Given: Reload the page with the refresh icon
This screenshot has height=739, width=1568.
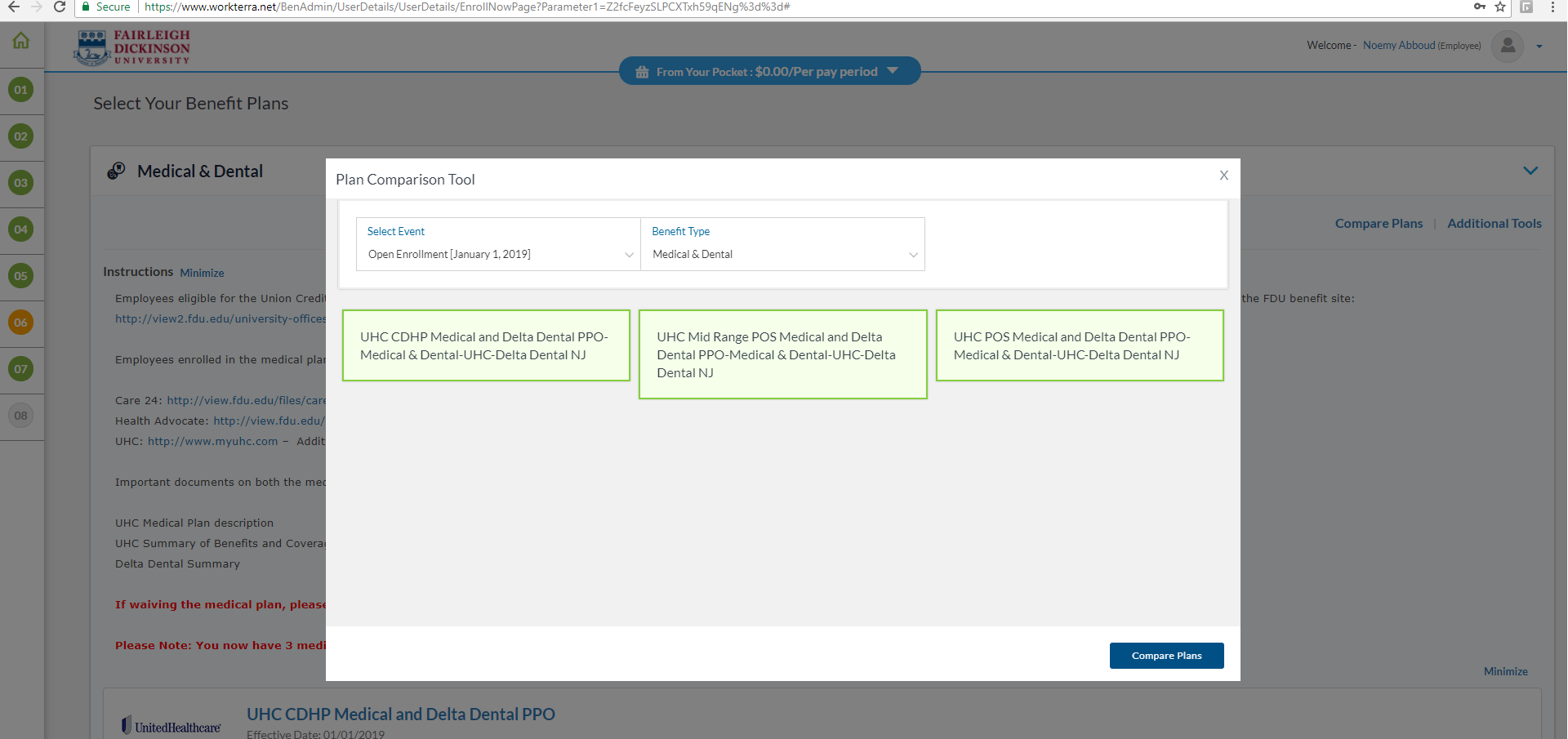Looking at the screenshot, I should [60, 7].
